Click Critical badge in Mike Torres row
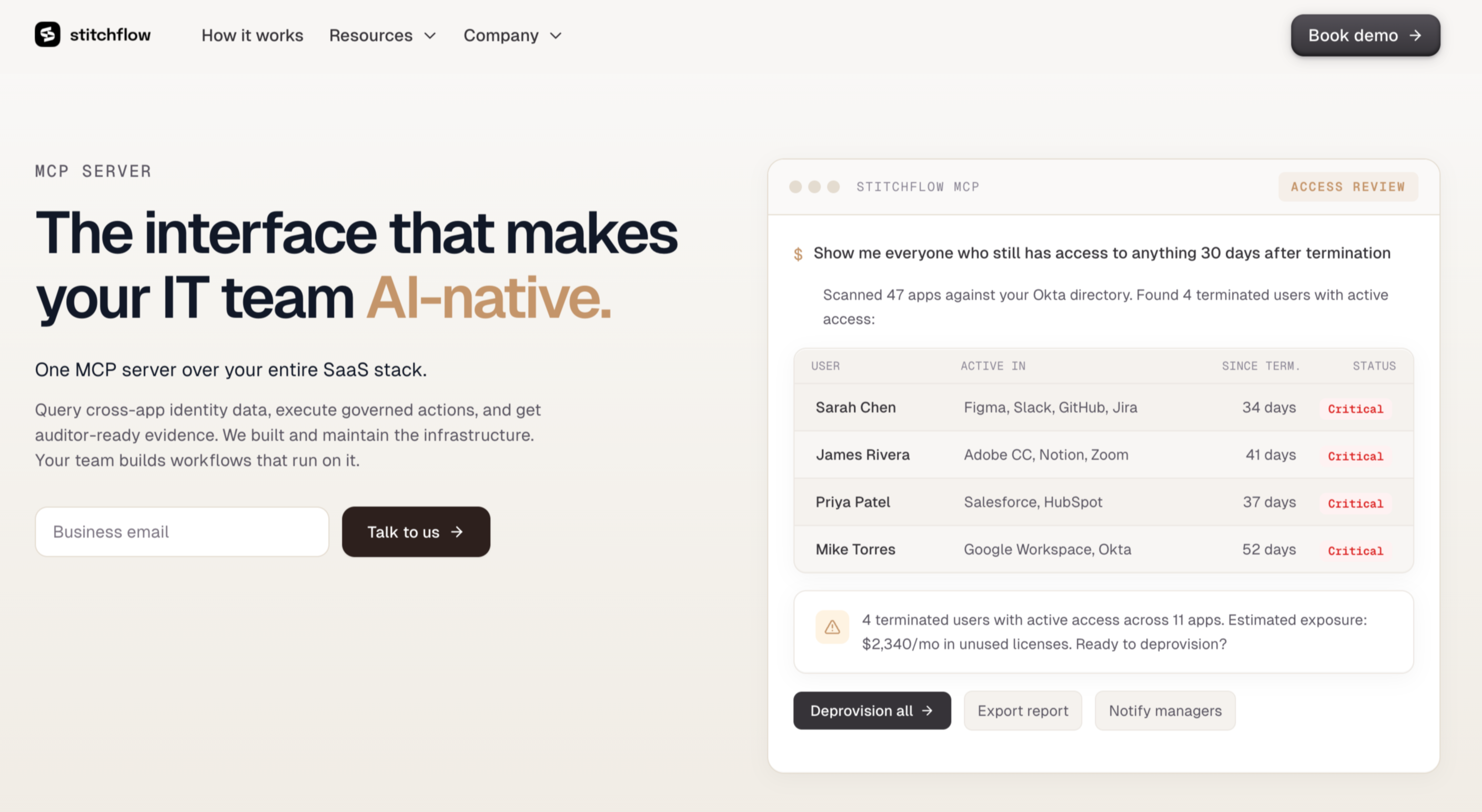The image size is (1482, 812). coord(1355,550)
